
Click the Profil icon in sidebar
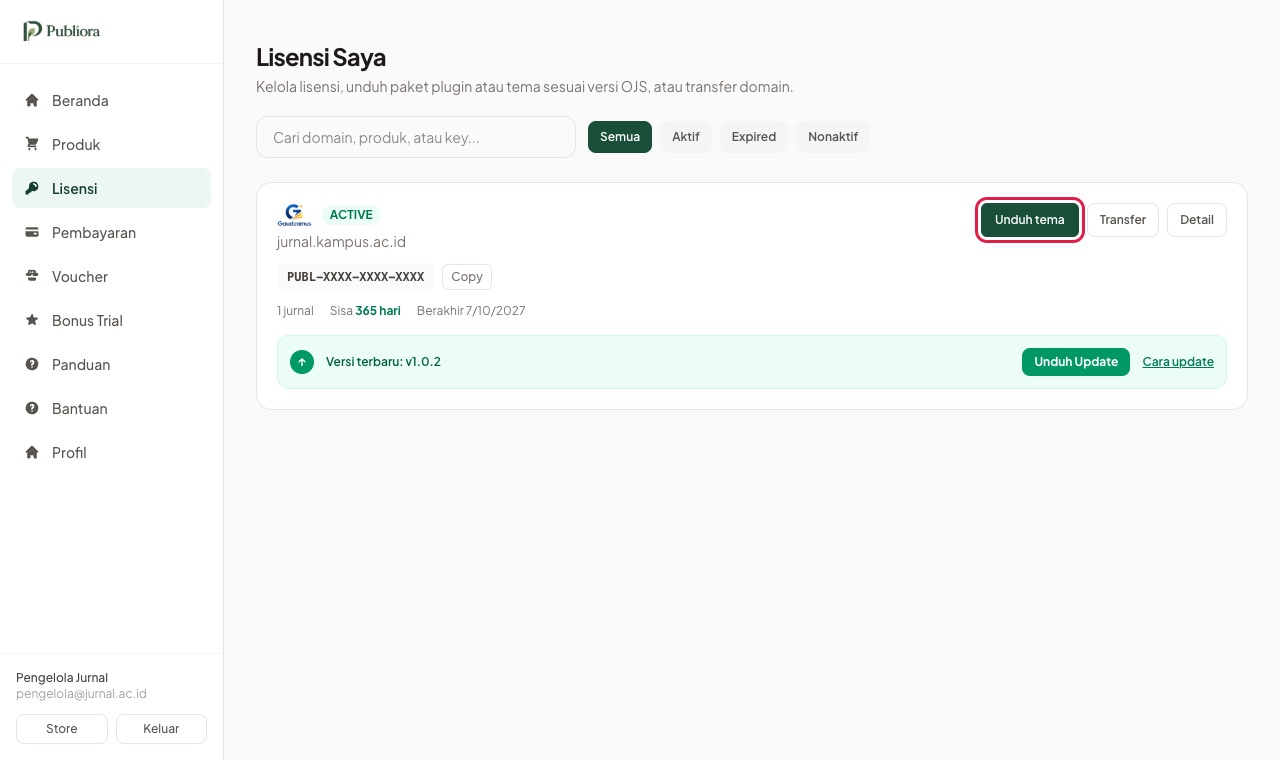(x=32, y=452)
